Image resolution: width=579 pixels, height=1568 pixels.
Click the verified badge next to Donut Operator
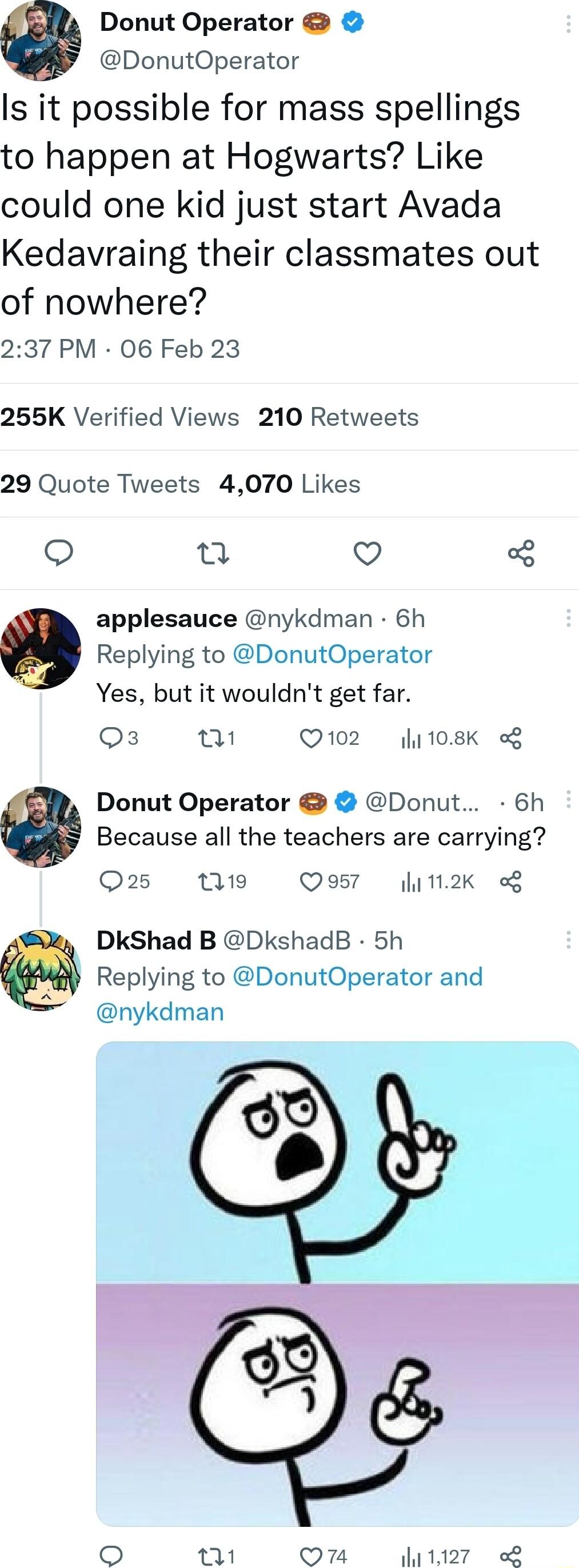[x=352, y=22]
